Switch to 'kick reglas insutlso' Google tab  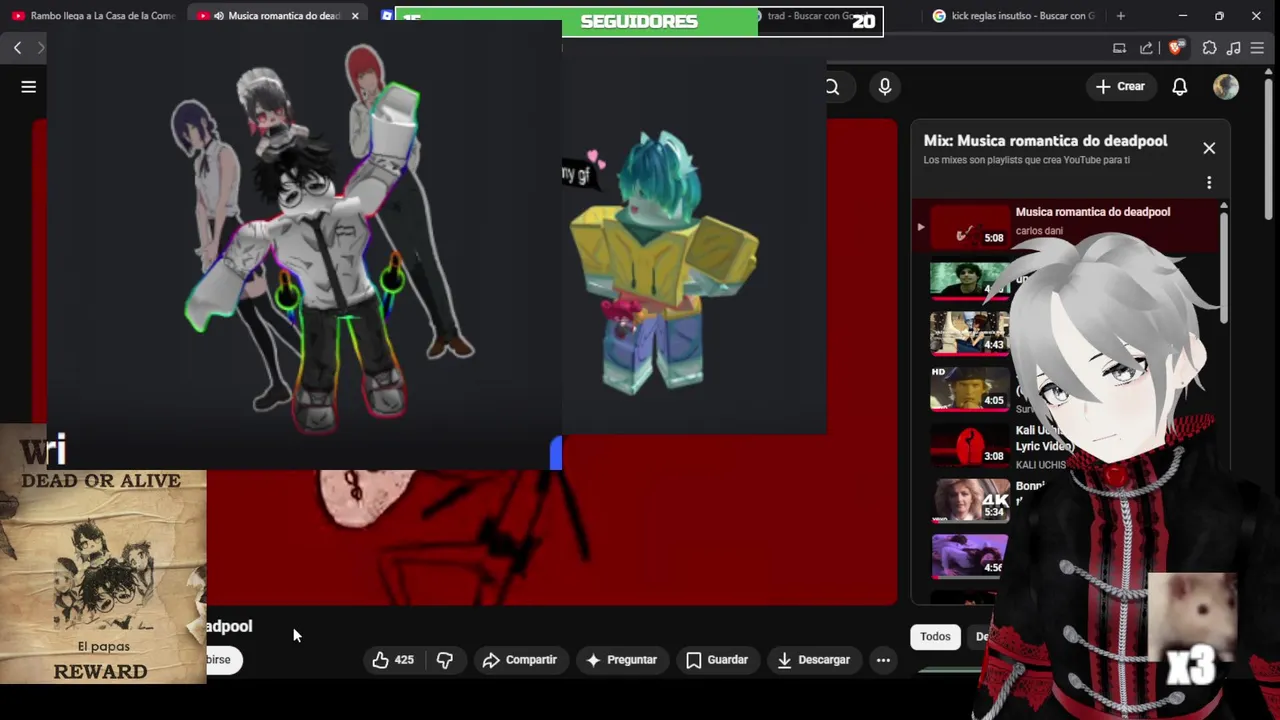[x=1012, y=16]
